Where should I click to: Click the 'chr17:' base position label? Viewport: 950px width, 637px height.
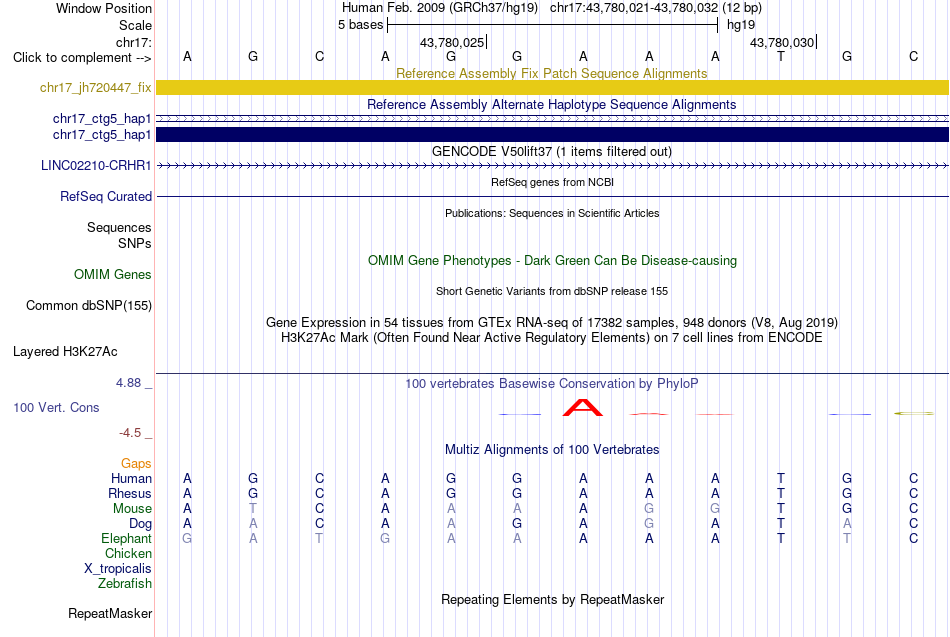(134, 42)
